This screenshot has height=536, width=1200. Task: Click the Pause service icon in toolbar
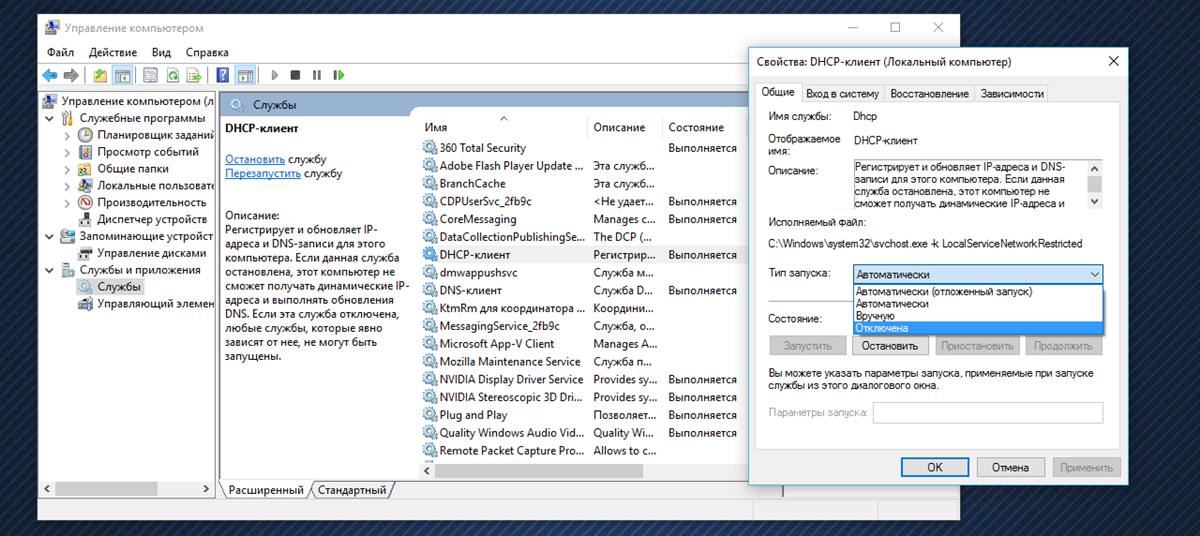point(317,75)
